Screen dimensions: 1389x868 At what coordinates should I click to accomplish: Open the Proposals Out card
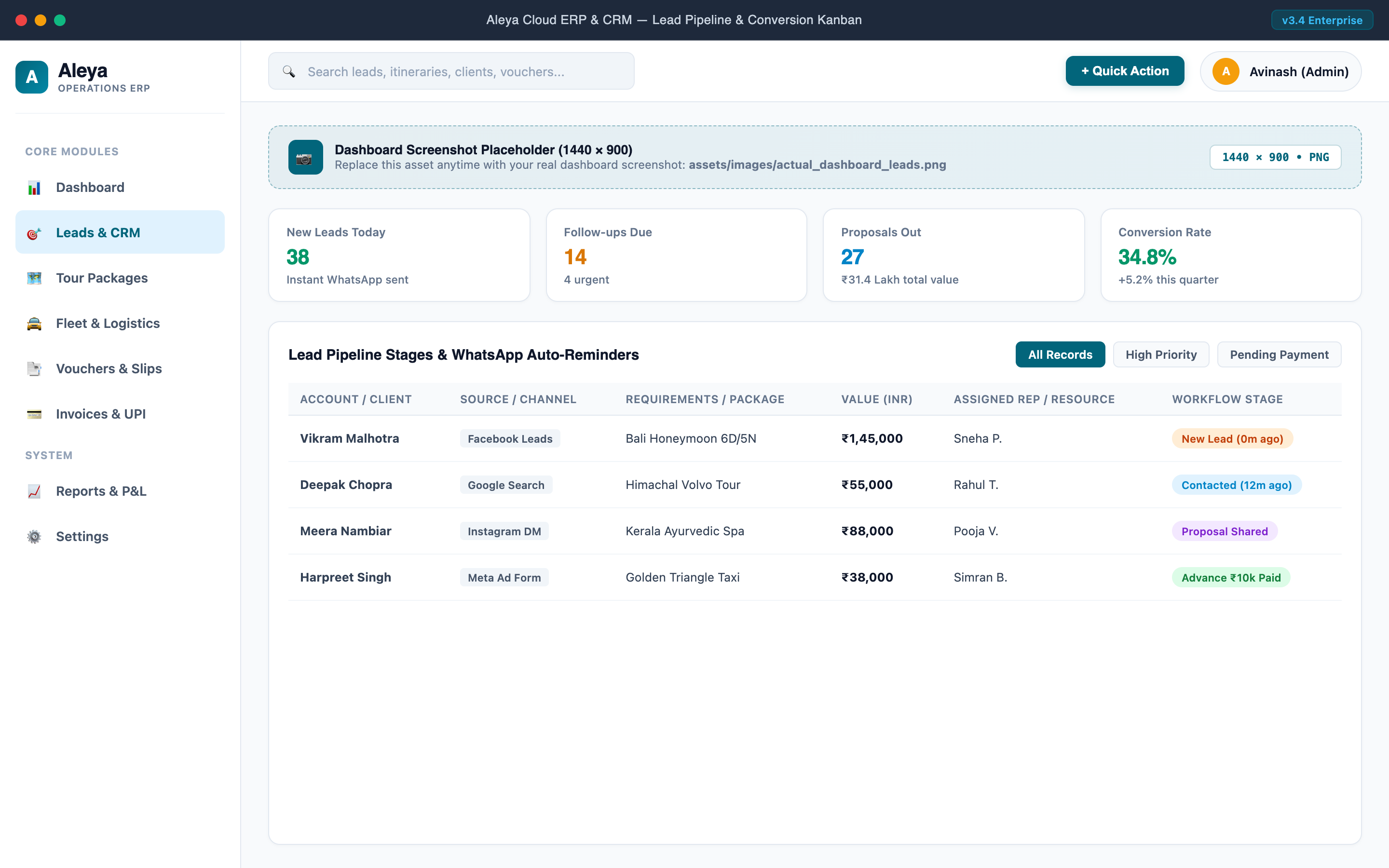953,256
